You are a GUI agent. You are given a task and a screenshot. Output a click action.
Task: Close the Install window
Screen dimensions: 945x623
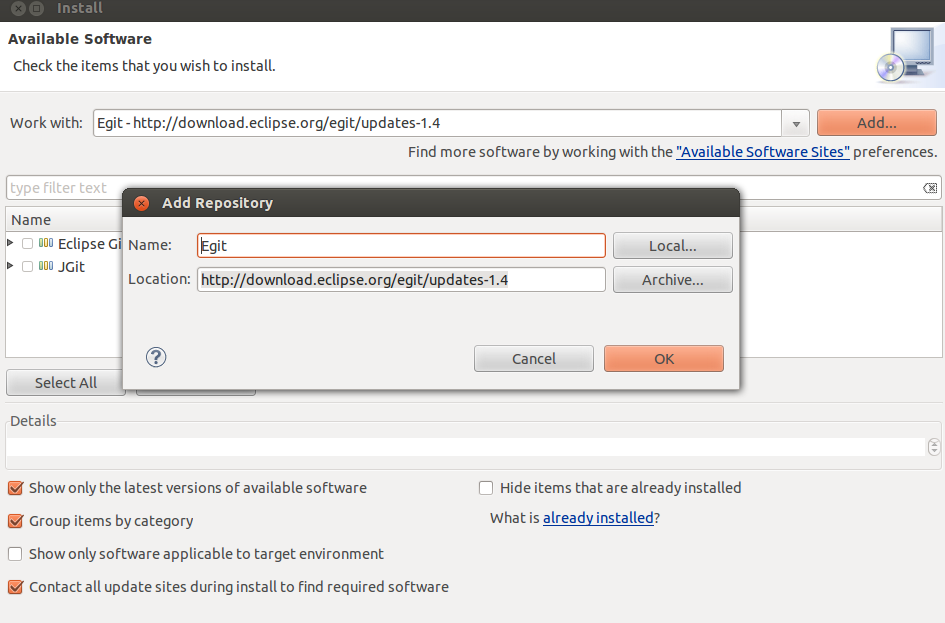(19, 8)
